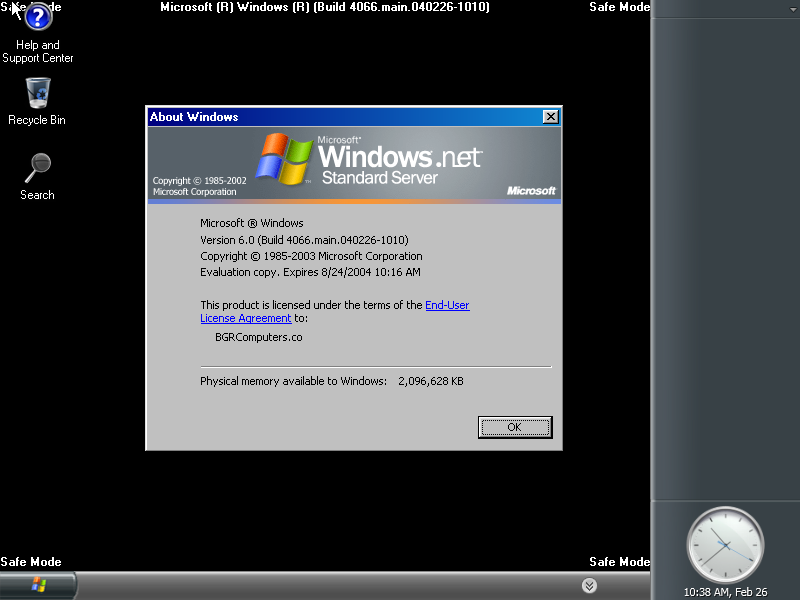Click the analog clock in the sidebar

[725, 545]
